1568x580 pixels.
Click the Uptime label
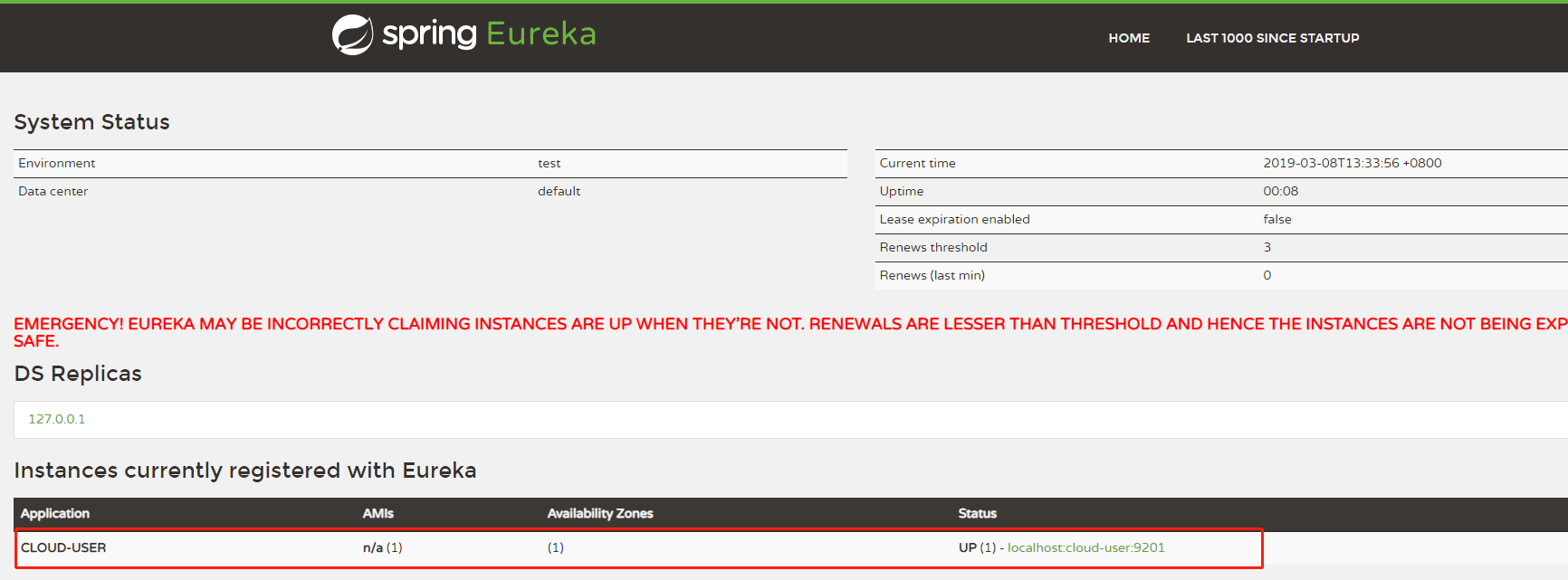click(902, 191)
